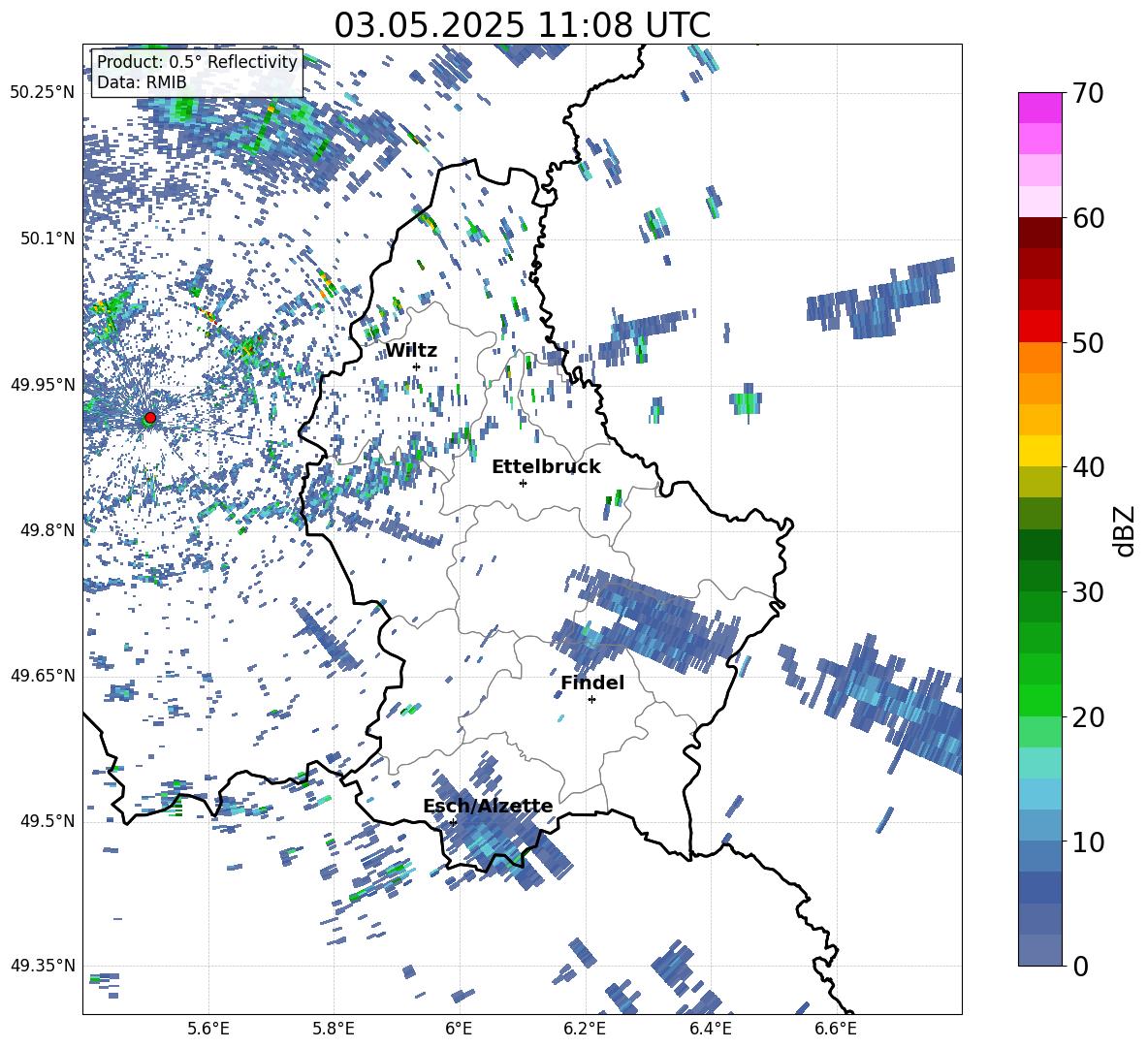Click the dark blue colorbar segment near 5
1148x1048 pixels.
1039,887
